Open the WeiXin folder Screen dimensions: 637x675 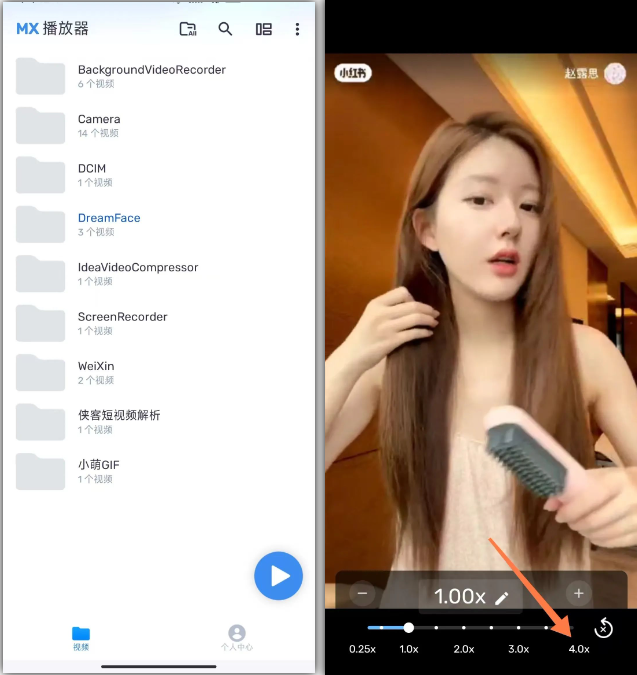(159, 373)
